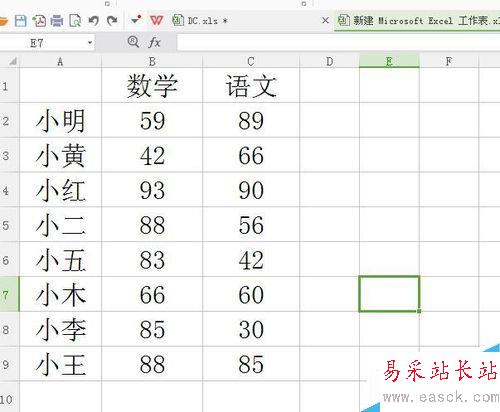Click the Print icon

pos(57,21)
